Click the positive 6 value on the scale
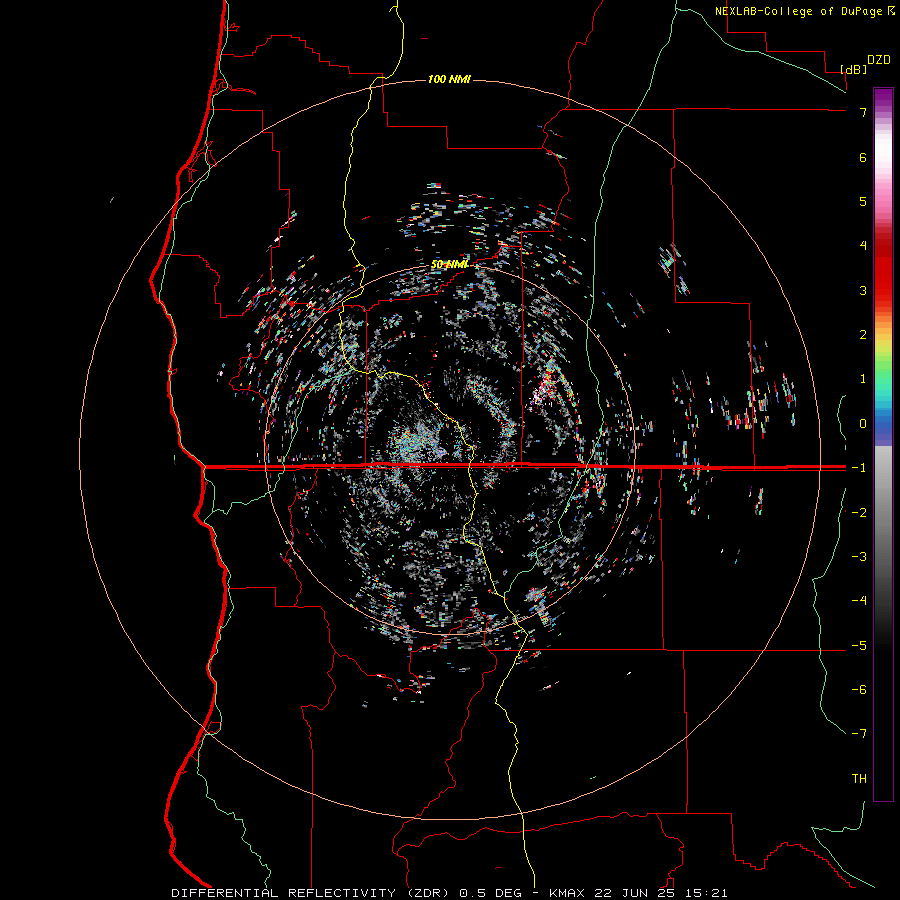The width and height of the screenshot is (900, 900). (863, 157)
